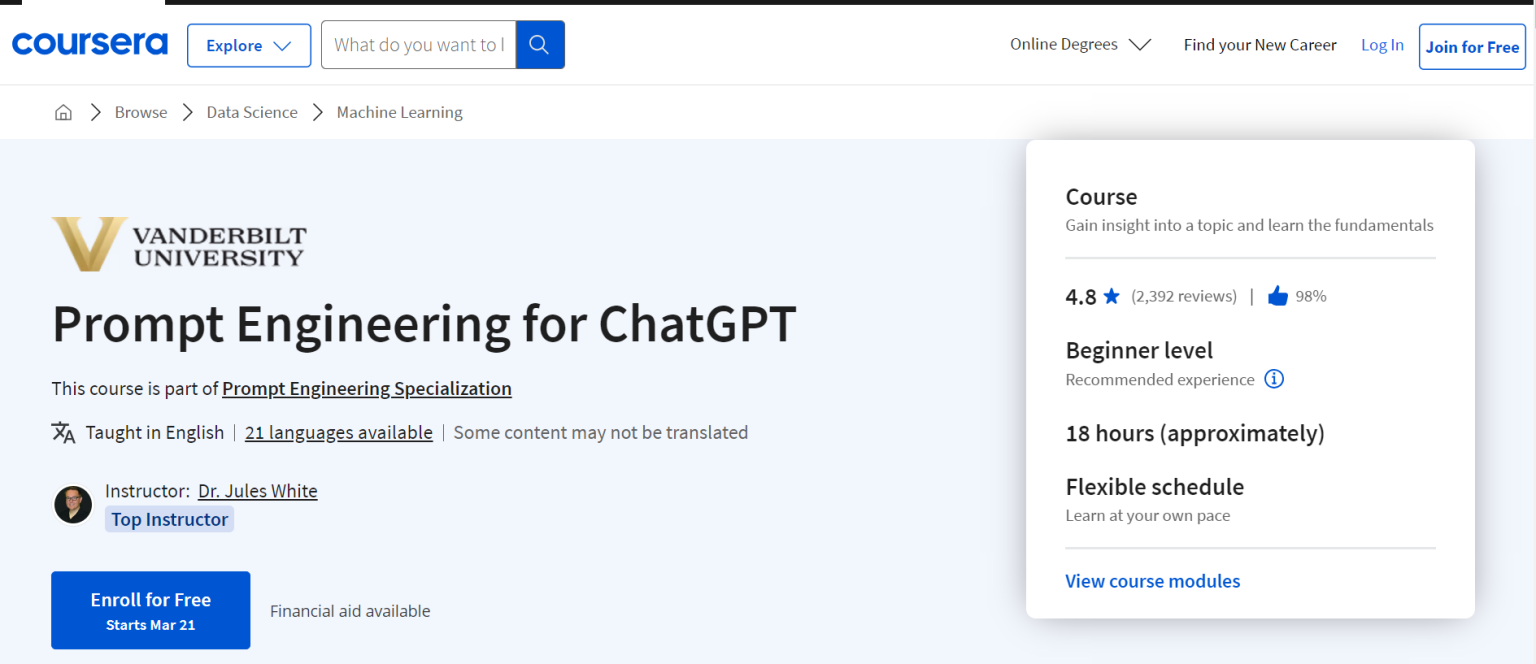Click the View course modules link

(x=1152, y=581)
